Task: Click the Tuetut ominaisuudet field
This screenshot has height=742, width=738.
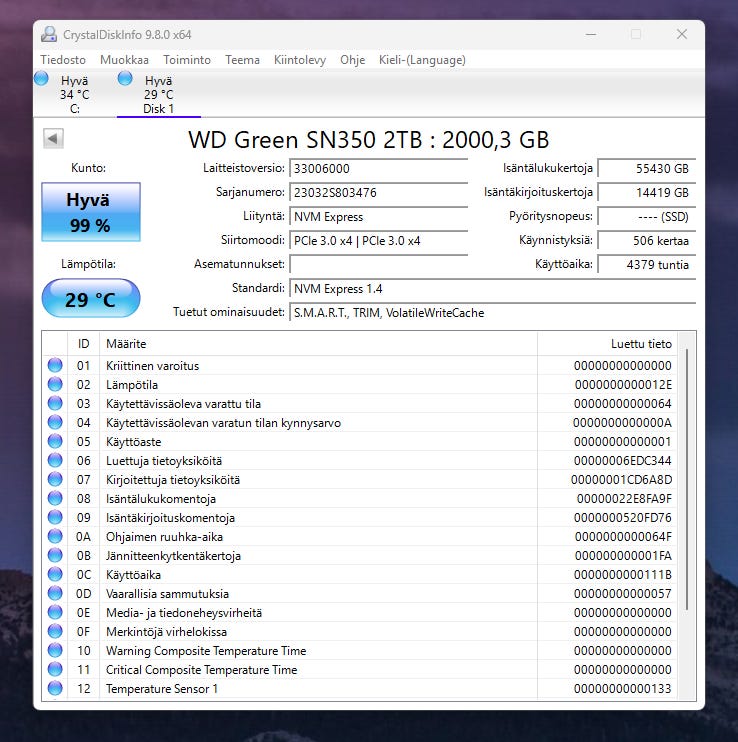Action: point(492,313)
